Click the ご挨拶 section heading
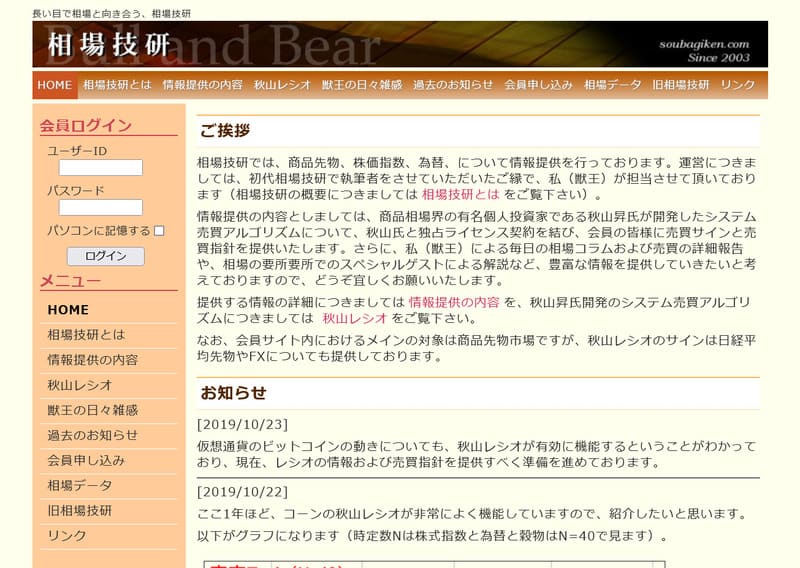 tap(225, 131)
